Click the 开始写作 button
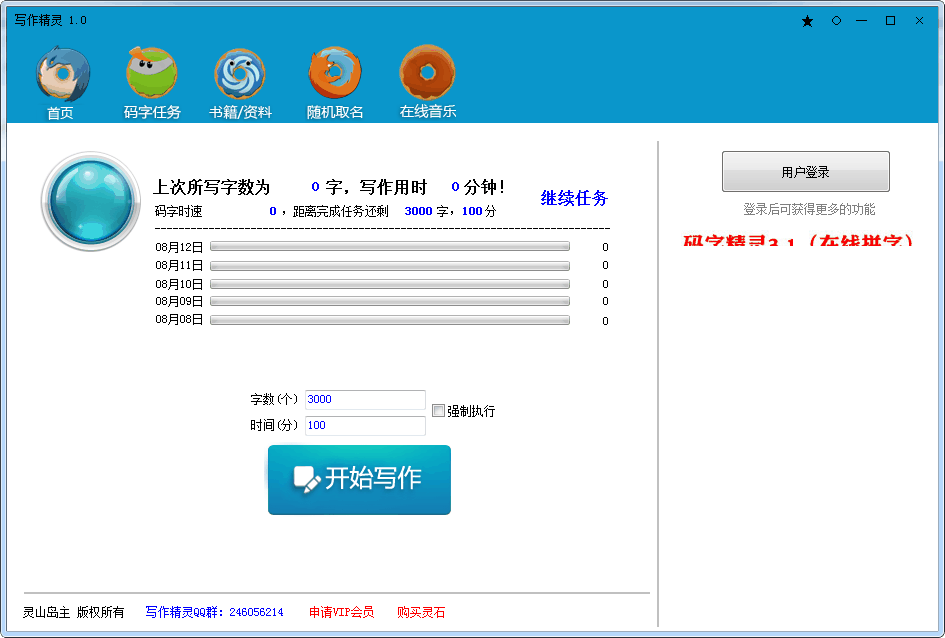The height and width of the screenshot is (638, 945). click(359, 480)
